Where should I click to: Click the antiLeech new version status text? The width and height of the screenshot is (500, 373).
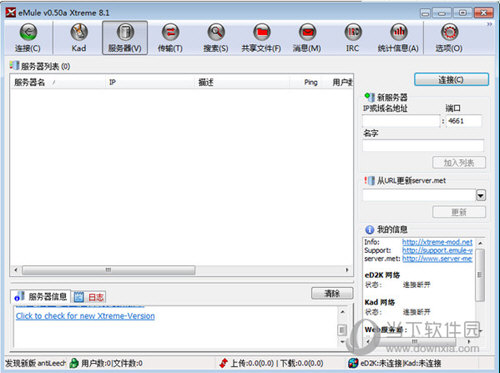(x=35, y=363)
